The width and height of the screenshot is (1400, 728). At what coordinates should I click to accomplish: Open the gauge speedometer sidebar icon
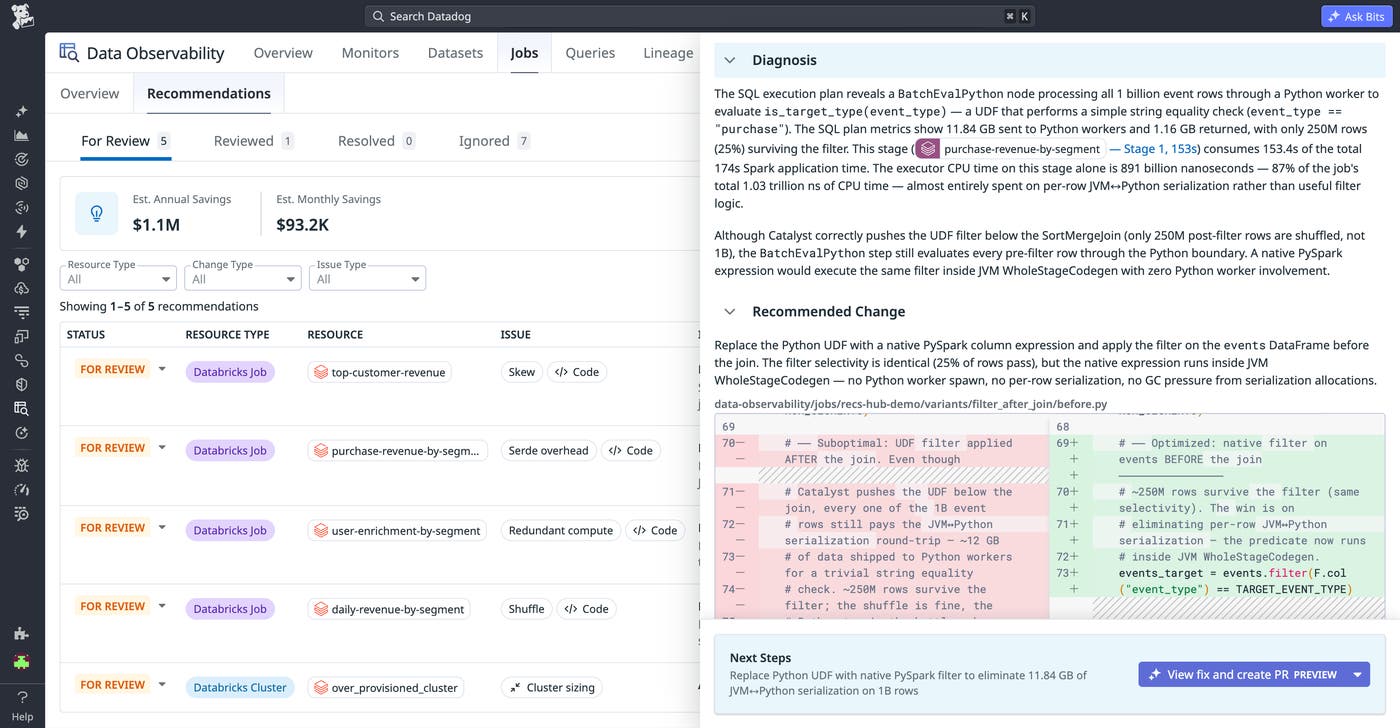(x=22, y=489)
